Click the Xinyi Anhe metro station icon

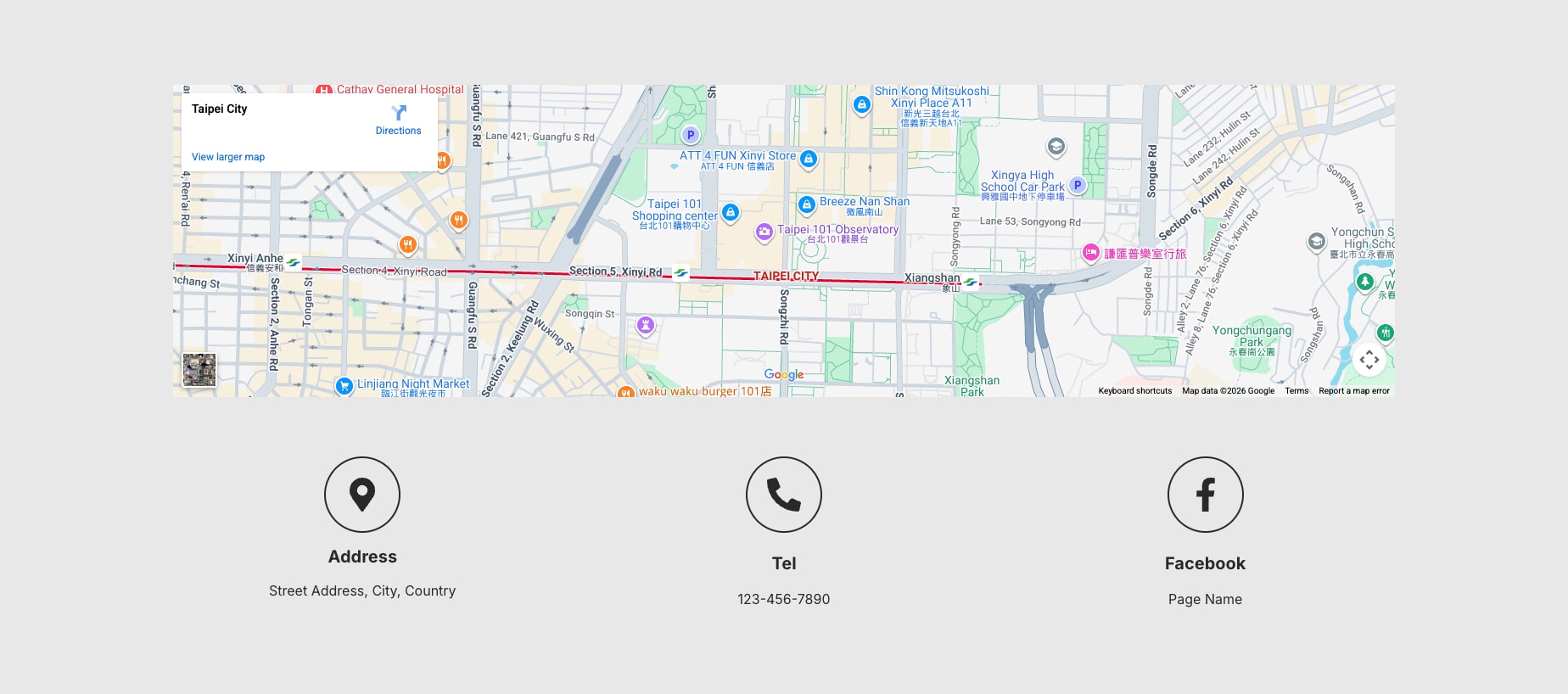coord(293,263)
